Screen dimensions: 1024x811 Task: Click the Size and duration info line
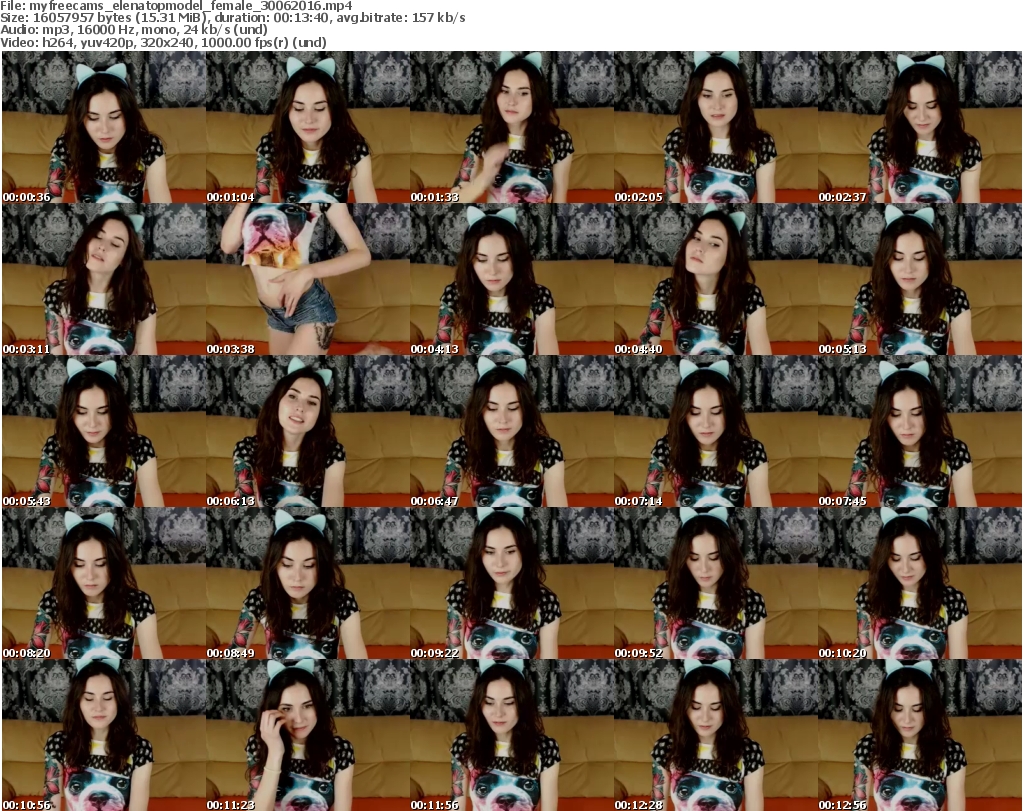232,18
